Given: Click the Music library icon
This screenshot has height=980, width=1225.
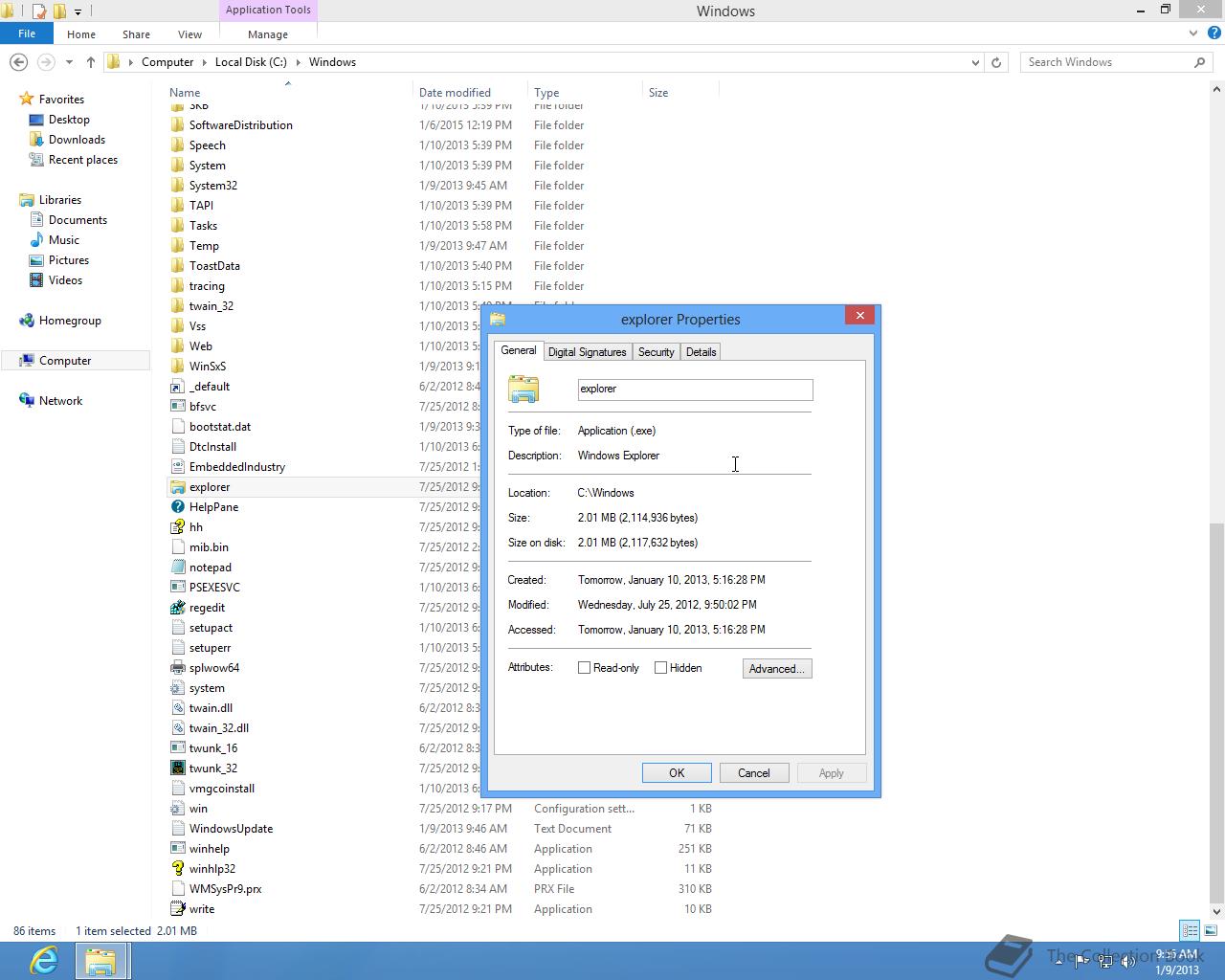Looking at the screenshot, I should click(36, 240).
